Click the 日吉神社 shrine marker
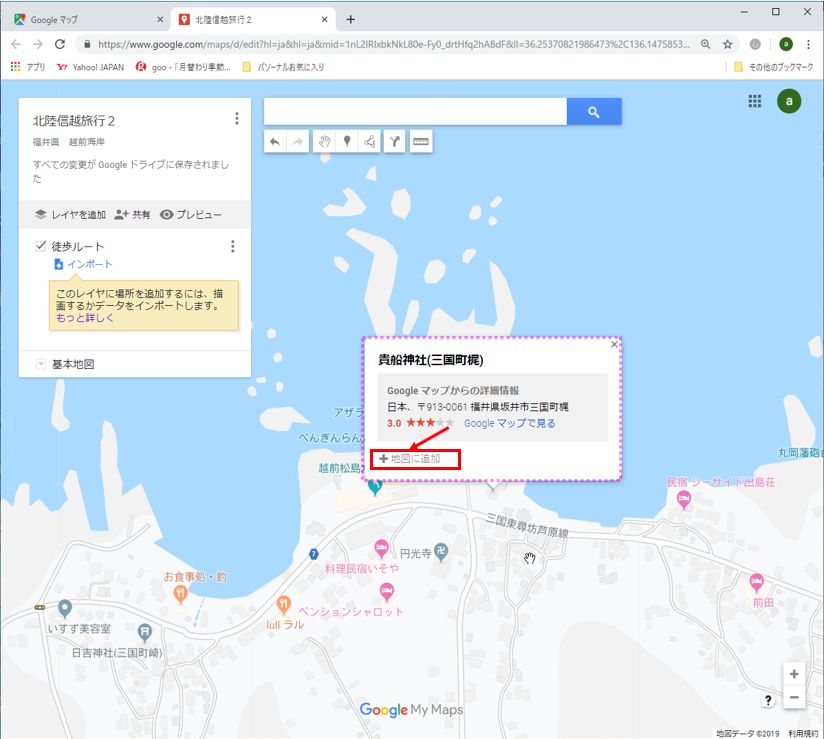824x739 pixels. coord(145,632)
